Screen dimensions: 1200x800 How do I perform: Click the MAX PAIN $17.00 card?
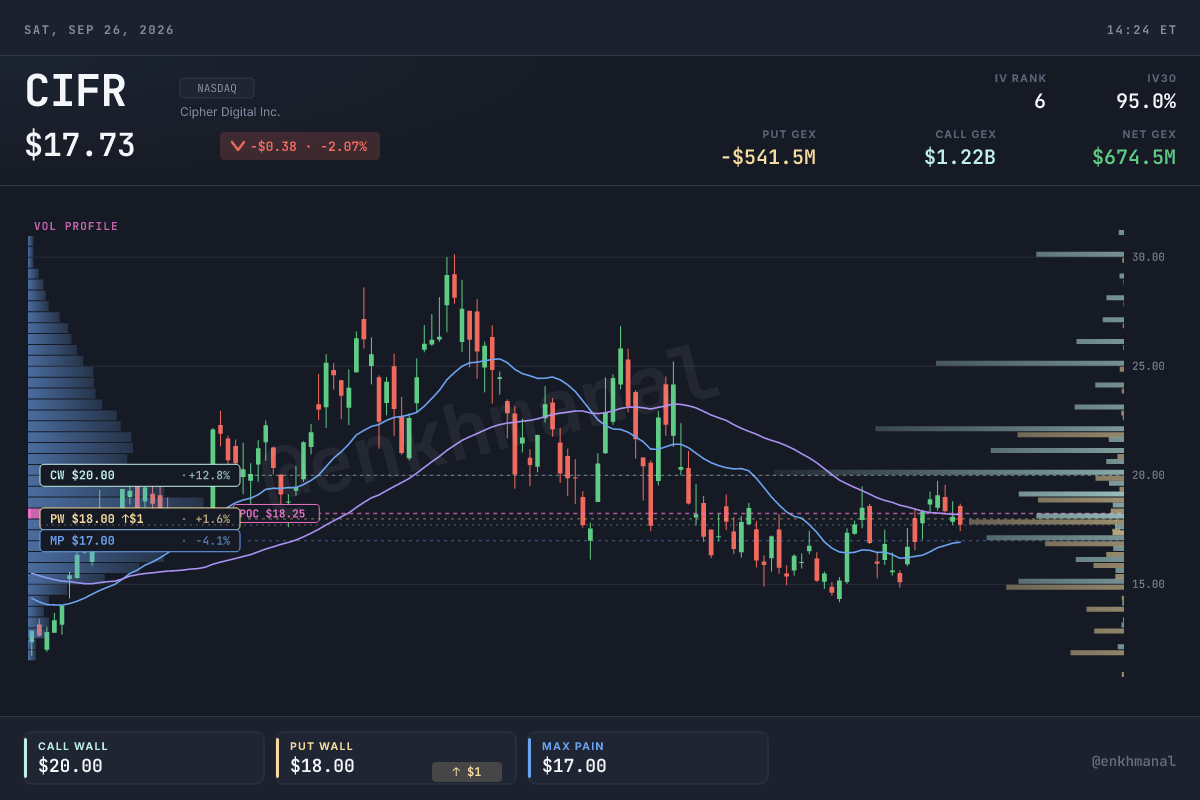click(x=648, y=758)
